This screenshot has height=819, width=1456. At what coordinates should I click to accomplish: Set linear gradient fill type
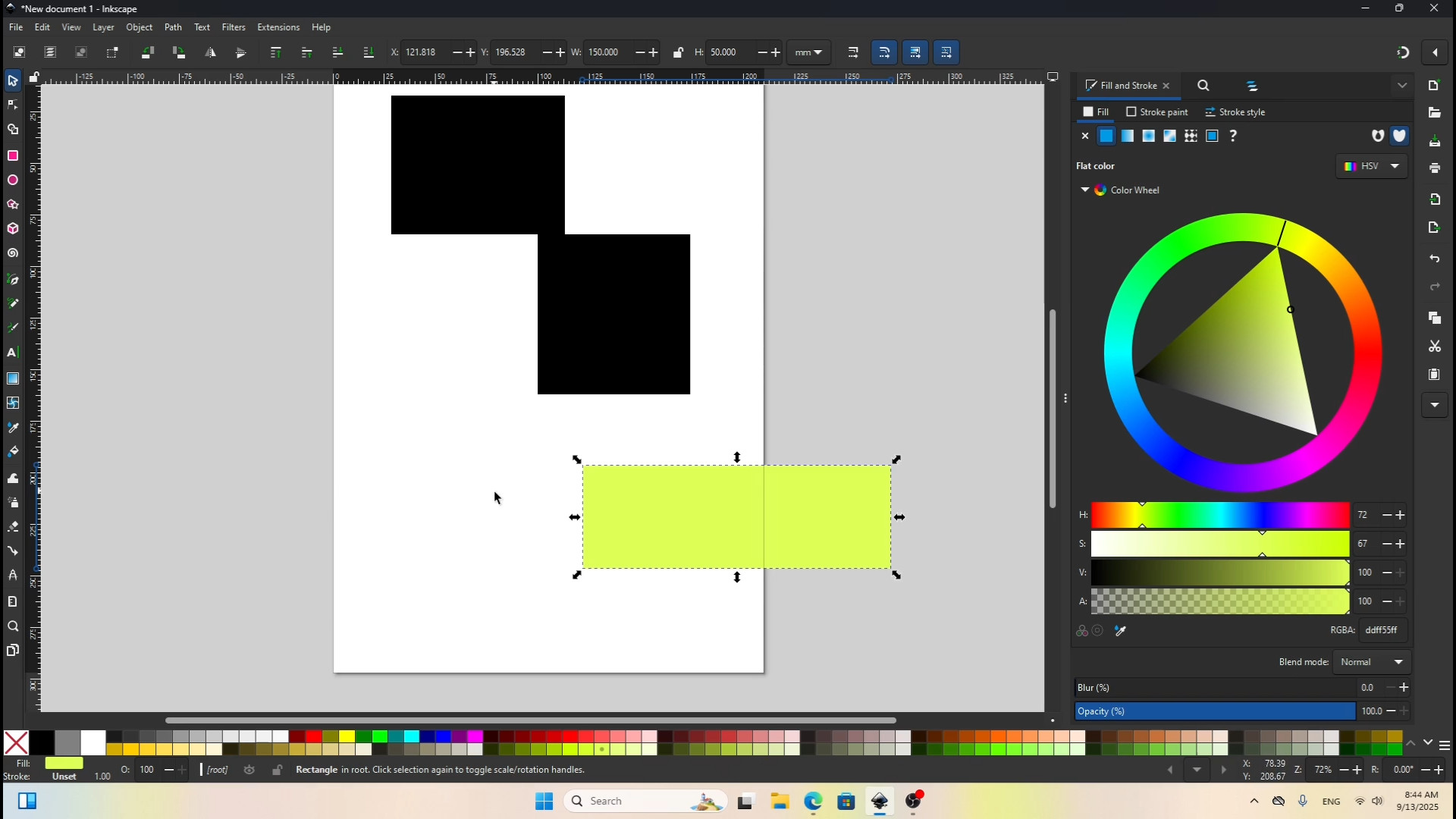(x=1128, y=136)
